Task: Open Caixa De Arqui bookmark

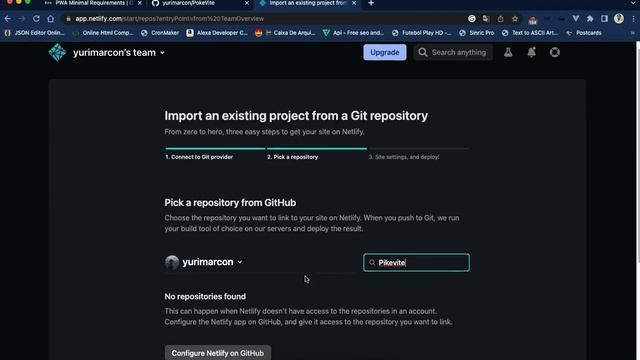Action: (x=285, y=33)
